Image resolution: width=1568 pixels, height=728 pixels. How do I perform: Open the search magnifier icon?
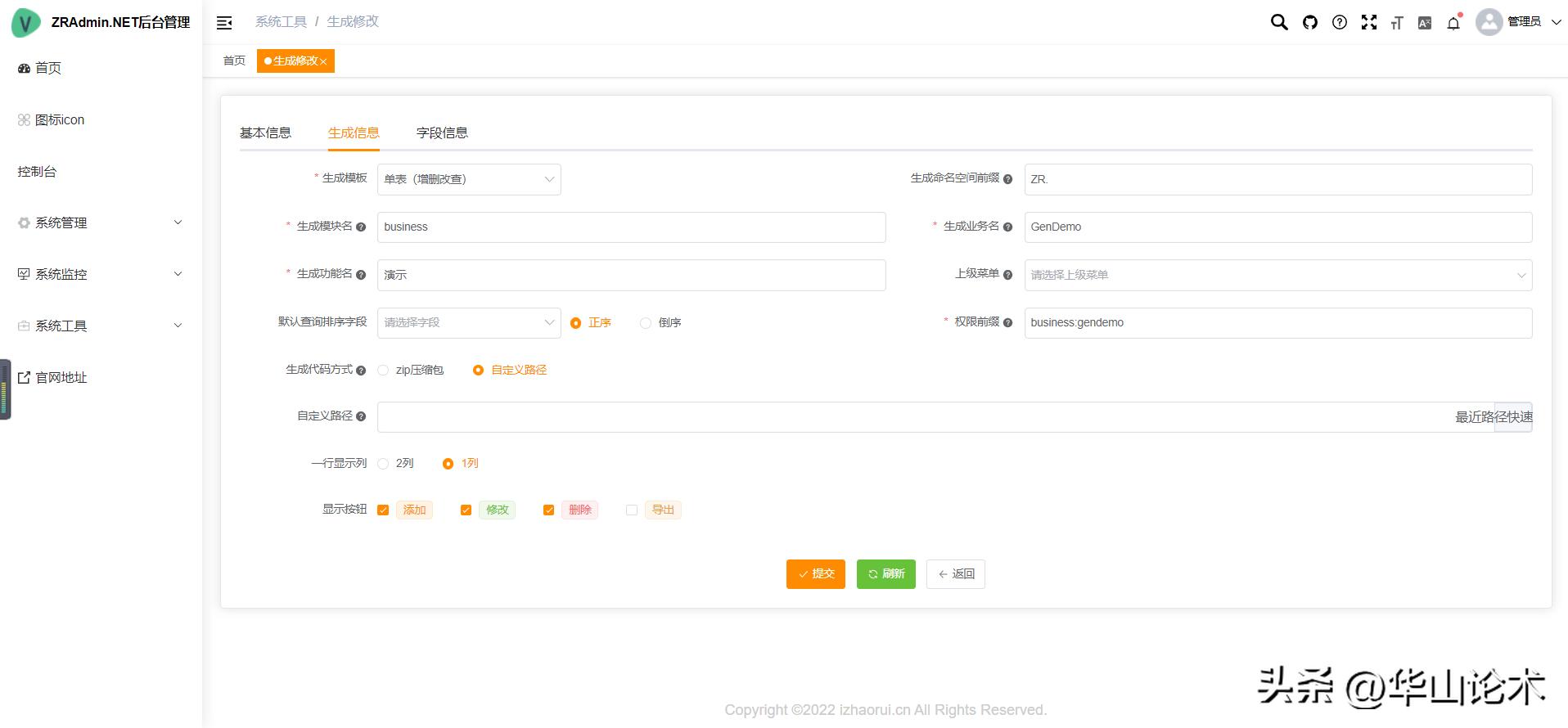tap(1279, 22)
